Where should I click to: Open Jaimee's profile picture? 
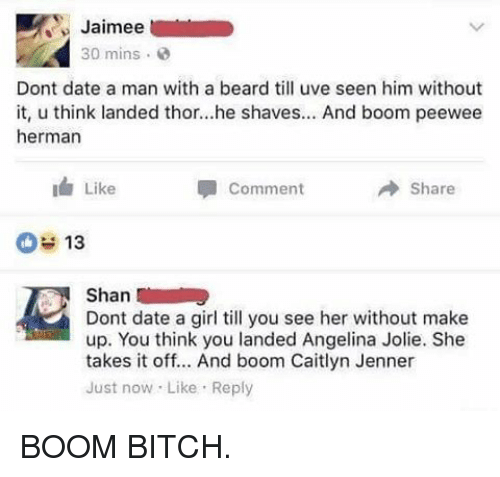coord(43,40)
